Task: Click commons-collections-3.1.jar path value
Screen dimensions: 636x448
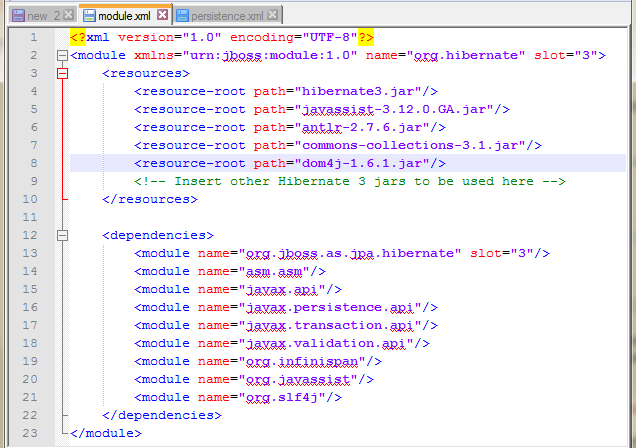Action: coord(410,145)
